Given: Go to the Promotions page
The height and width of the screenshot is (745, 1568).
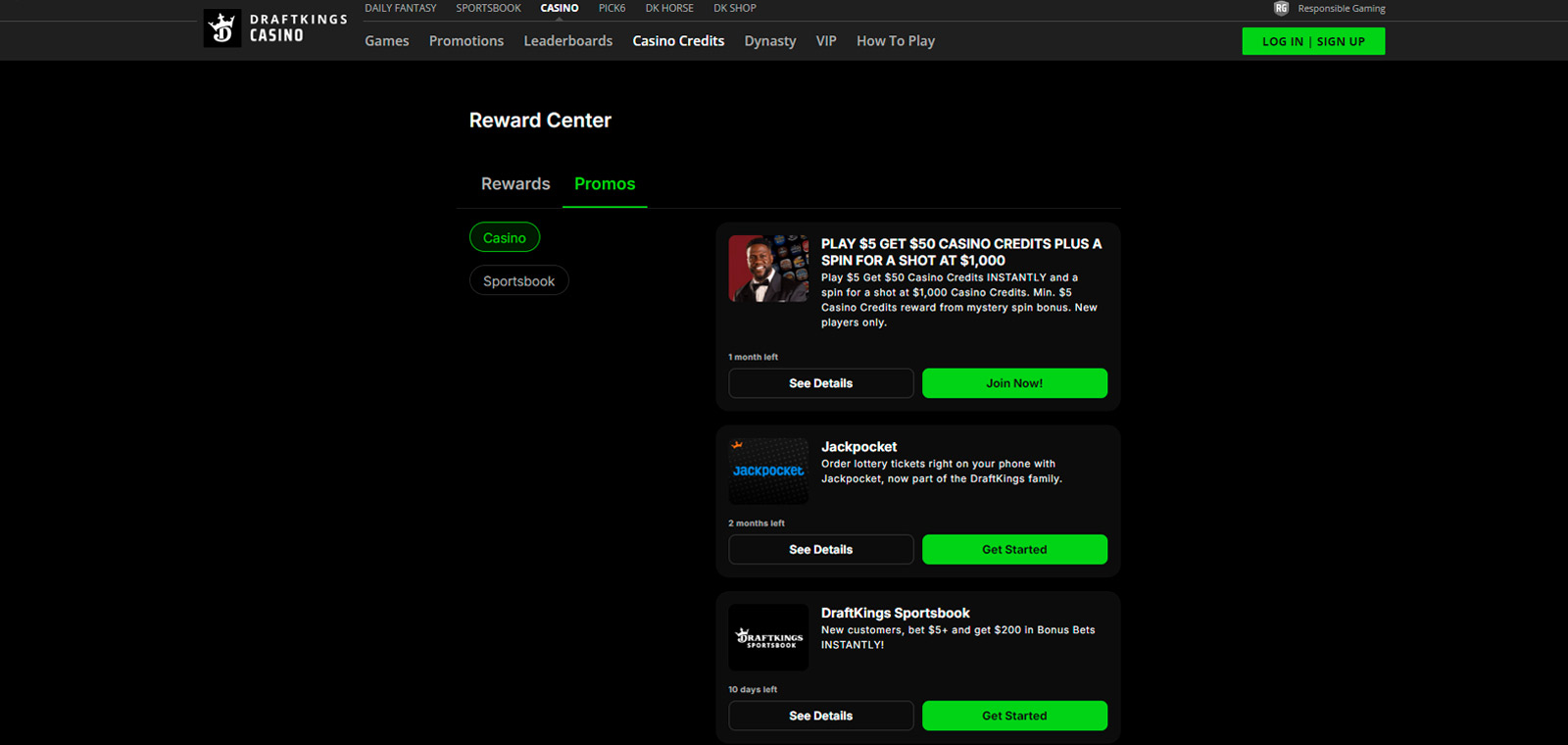Looking at the screenshot, I should pos(466,41).
